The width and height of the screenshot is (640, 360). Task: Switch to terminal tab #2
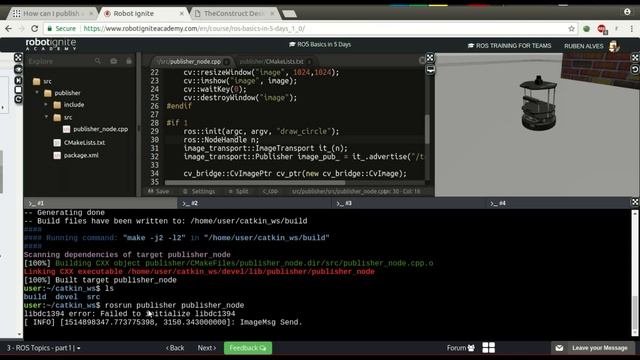[255, 203]
